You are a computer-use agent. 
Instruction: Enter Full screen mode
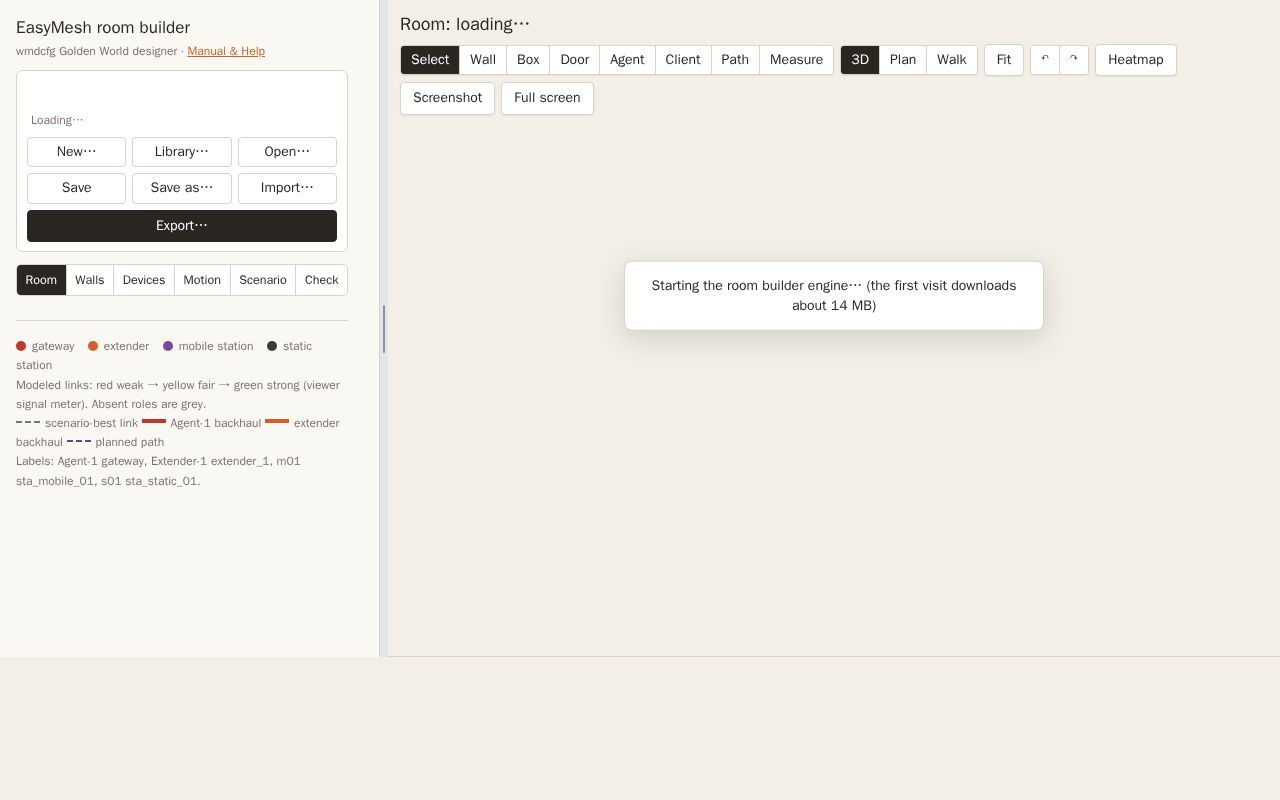pyautogui.click(x=547, y=98)
